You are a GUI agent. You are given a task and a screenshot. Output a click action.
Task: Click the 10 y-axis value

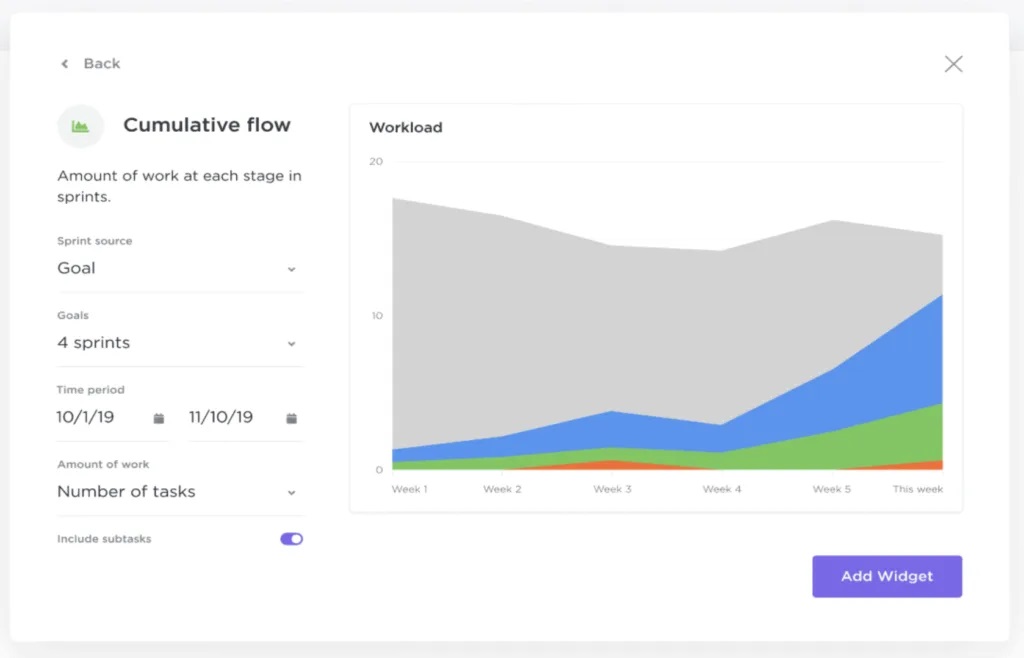point(377,315)
